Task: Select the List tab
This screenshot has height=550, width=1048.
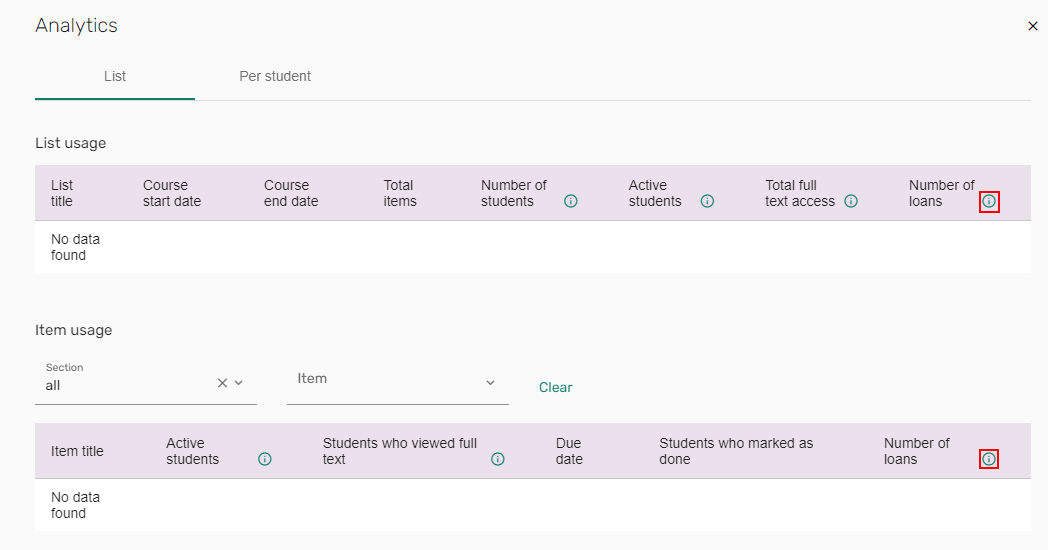Action: click(x=115, y=76)
